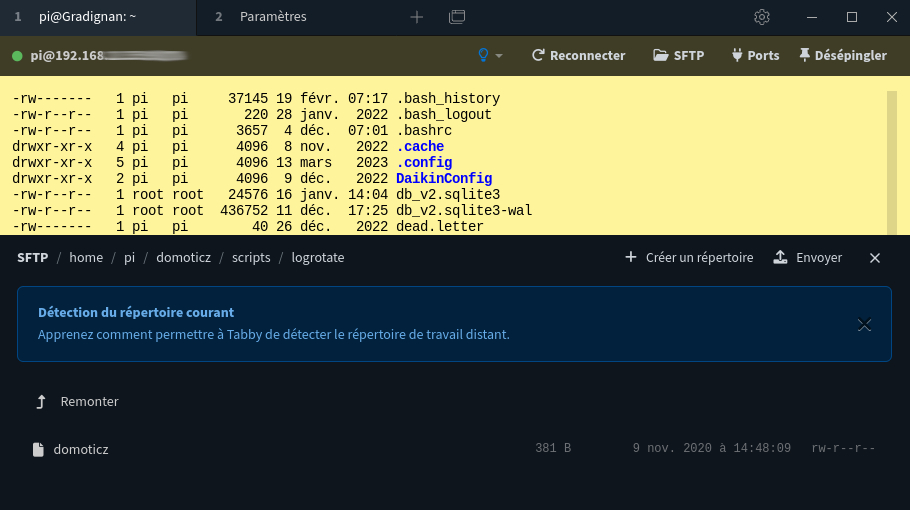Click the Envoyer upload button
The height and width of the screenshot is (510, 910).
[x=808, y=258]
